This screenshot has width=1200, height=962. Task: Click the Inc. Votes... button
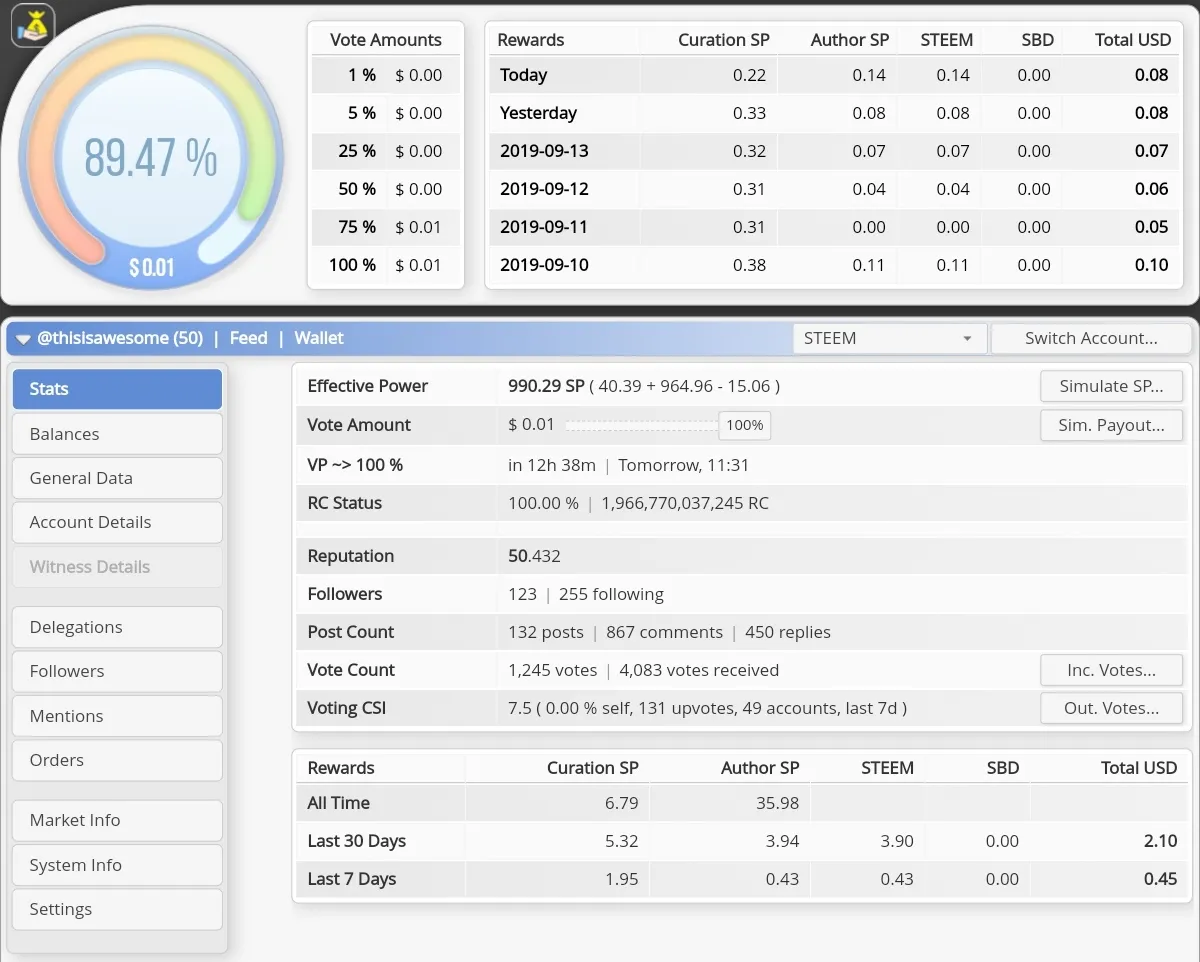(x=1111, y=670)
